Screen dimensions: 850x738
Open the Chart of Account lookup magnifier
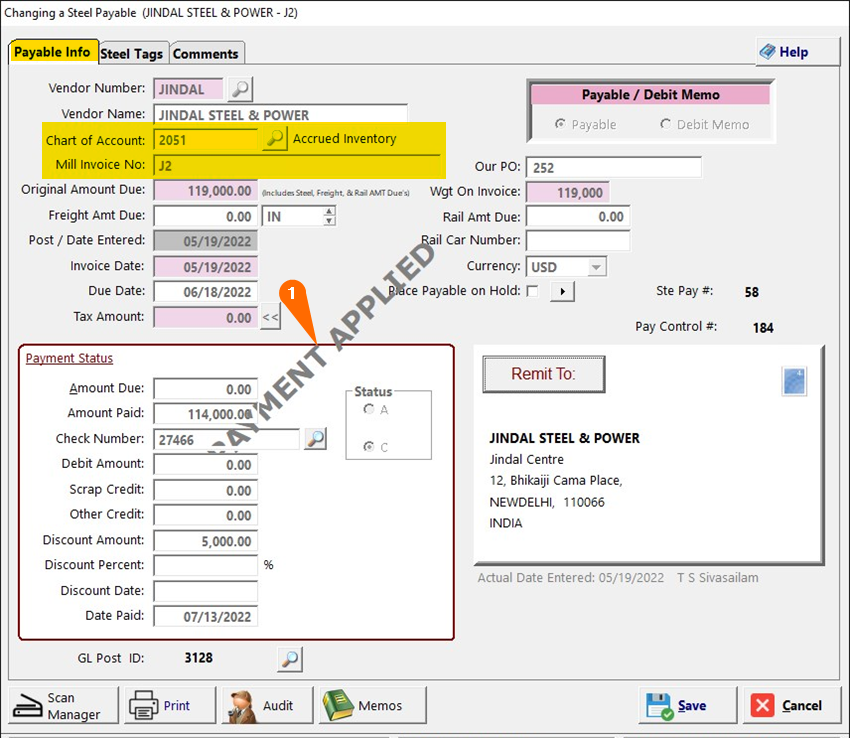pos(275,139)
